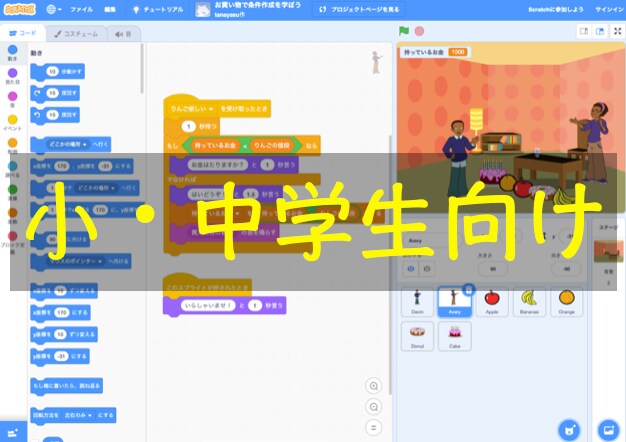Click the x座標を170にする block
Image resolution: width=626 pixels, height=442 pixels.
click(60, 313)
